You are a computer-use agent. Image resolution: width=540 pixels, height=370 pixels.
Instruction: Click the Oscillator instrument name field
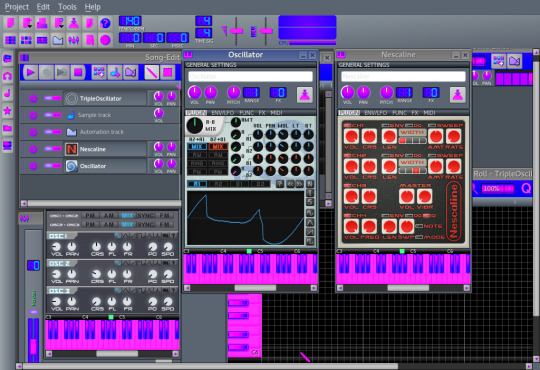[250, 76]
